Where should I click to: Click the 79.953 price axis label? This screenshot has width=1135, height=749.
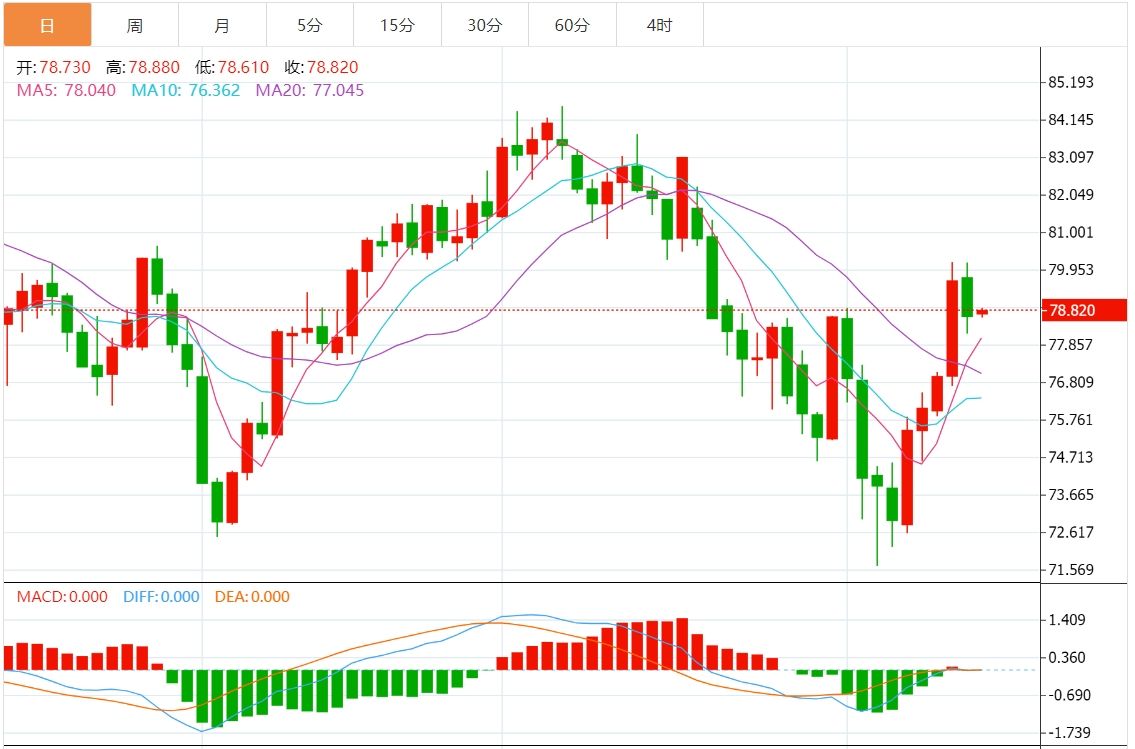pos(1071,270)
